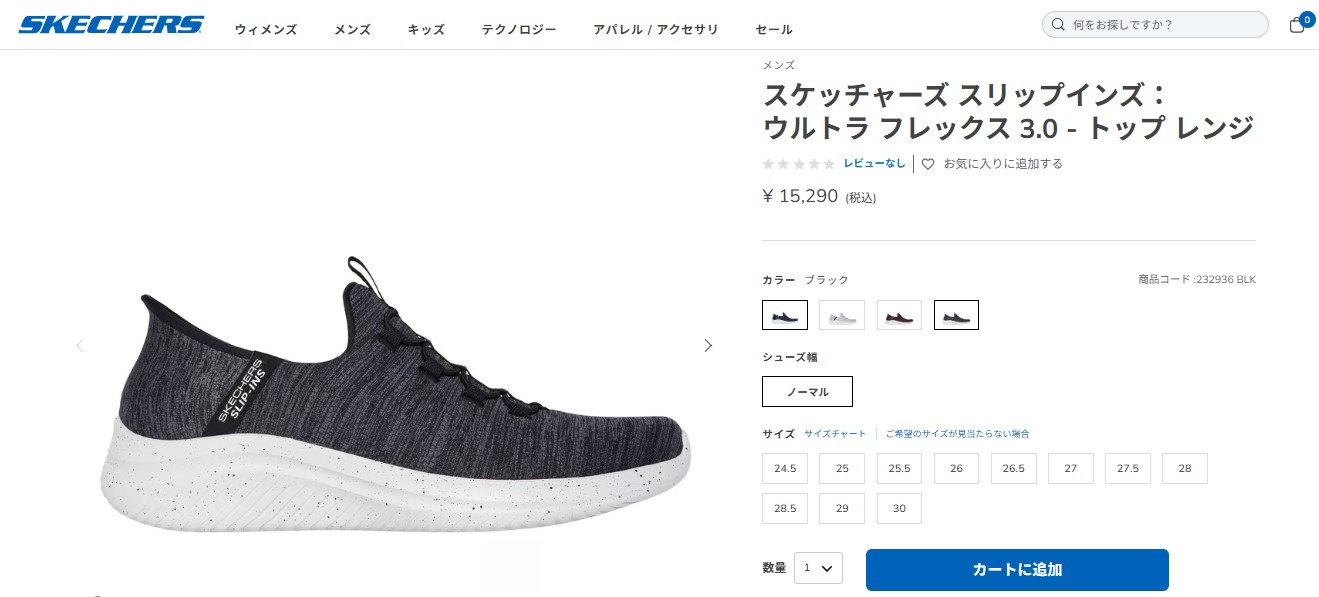Viewport: 1319px width, 597px height.
Task: Select size 30 from the size grid
Action: coord(899,508)
